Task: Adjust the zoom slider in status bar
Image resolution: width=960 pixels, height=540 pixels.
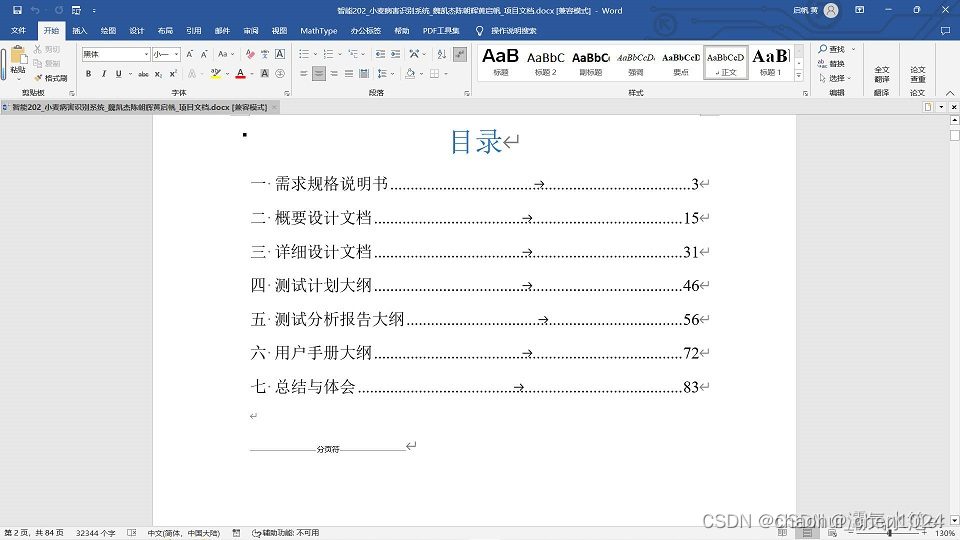Action: (890, 533)
